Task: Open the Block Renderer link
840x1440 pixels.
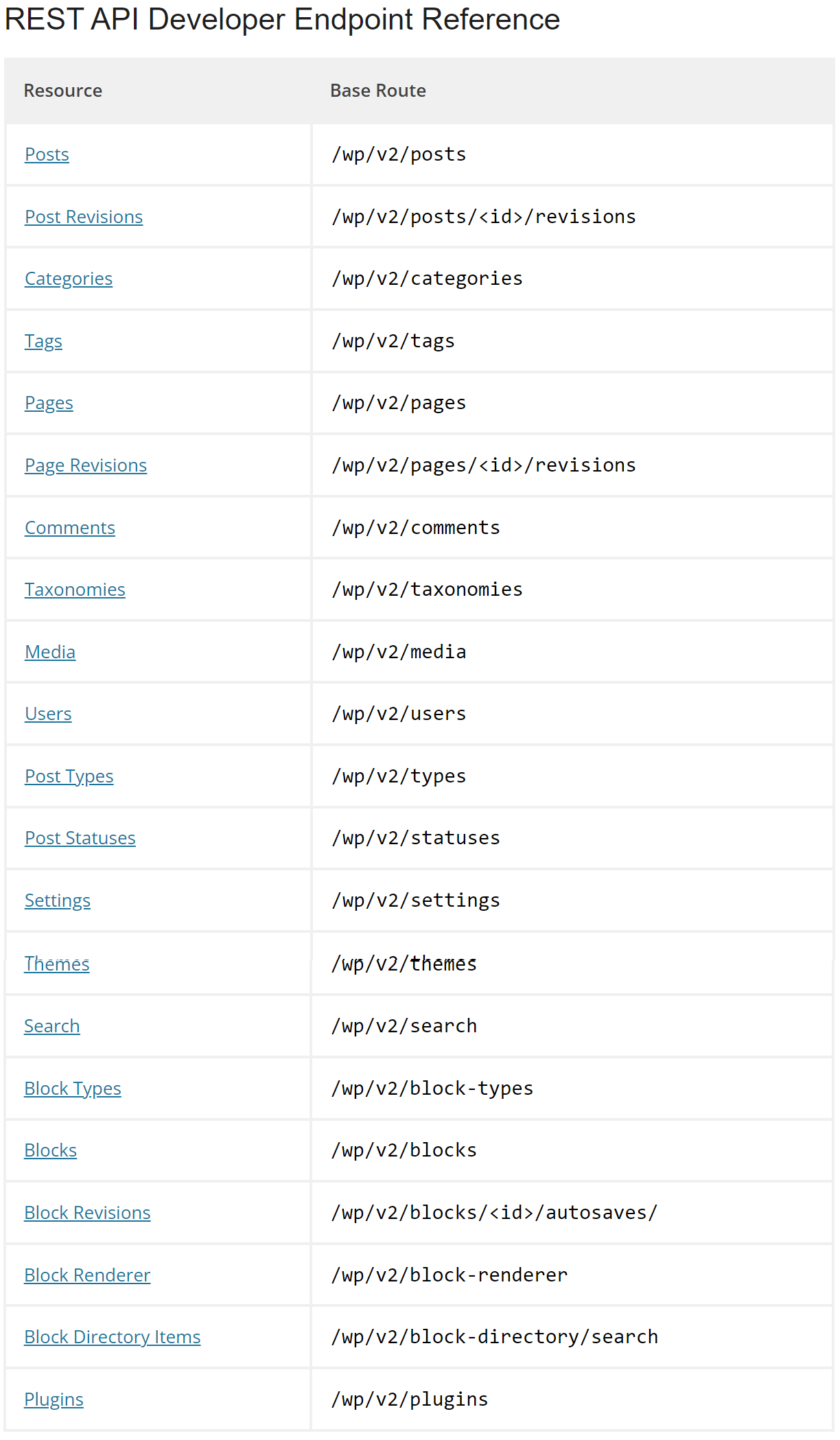Action: [x=87, y=1275]
